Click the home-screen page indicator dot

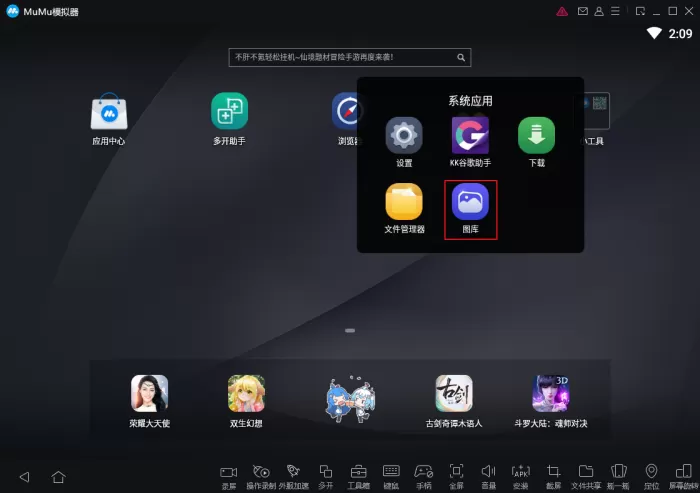click(x=350, y=330)
